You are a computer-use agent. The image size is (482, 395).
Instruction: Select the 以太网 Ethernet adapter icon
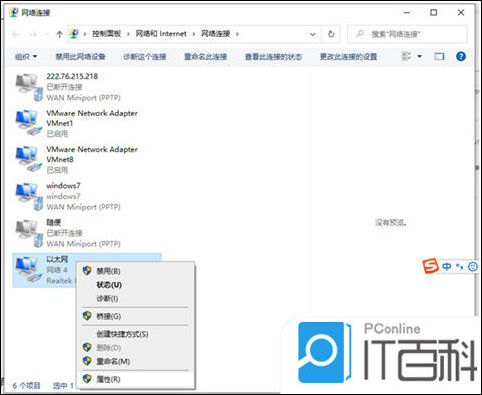29,269
